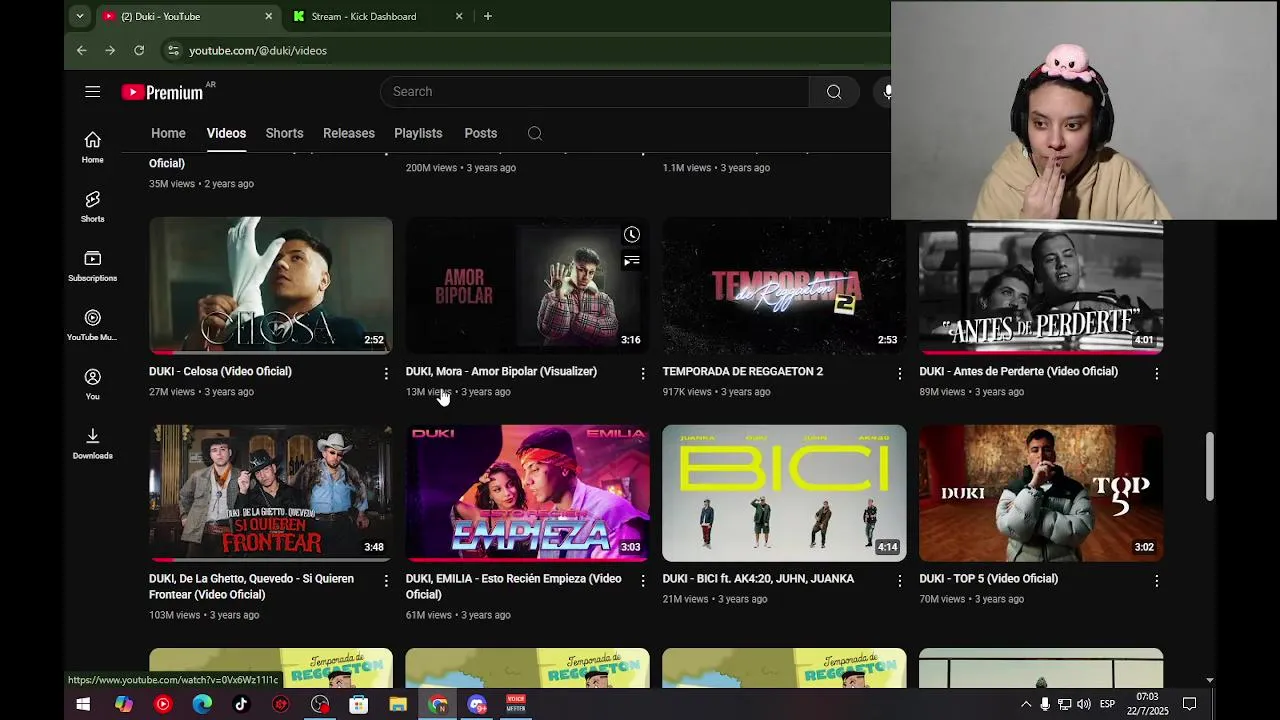Open DUKI - Celosa (Video Oficial) title link
Screen dimensions: 1280x720
(x=220, y=371)
